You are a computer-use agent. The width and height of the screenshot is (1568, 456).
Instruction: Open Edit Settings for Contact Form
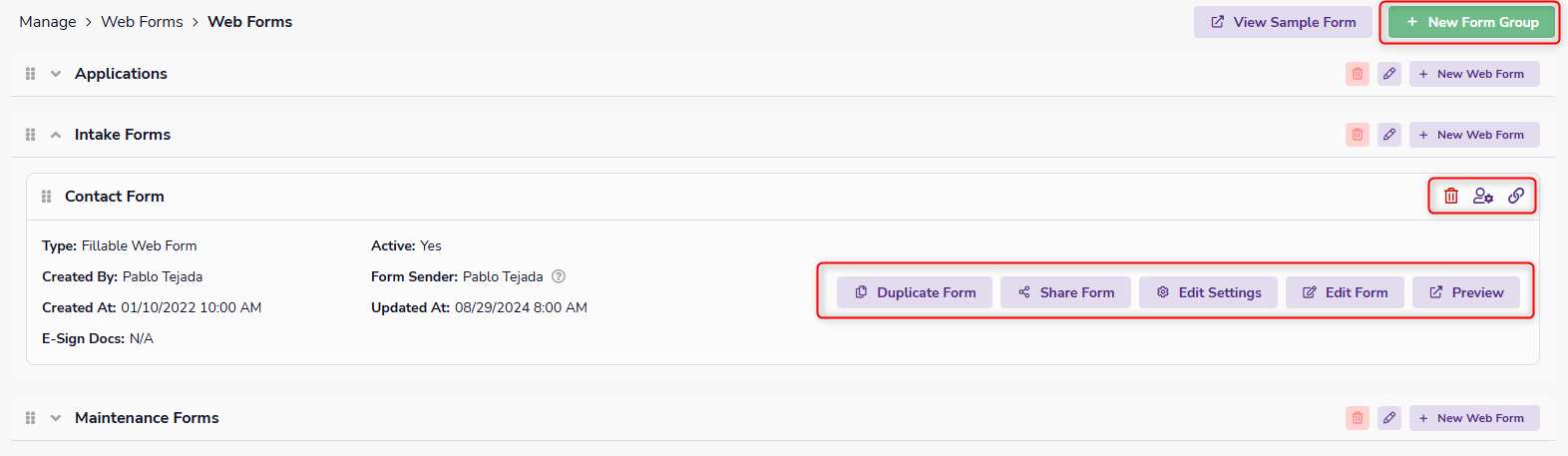click(x=1208, y=292)
